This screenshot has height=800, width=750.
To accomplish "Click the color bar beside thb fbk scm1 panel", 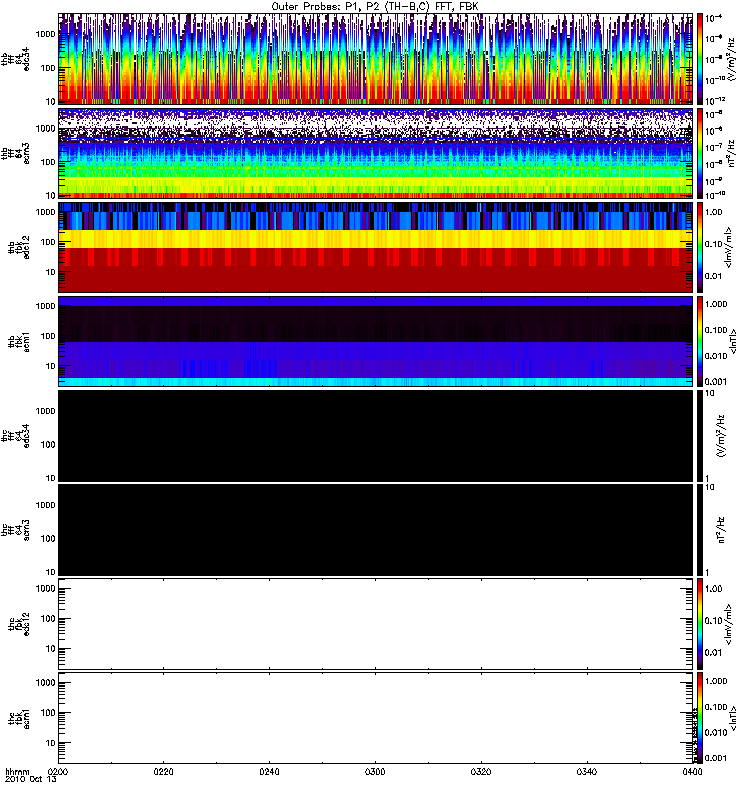I will click(700, 341).
